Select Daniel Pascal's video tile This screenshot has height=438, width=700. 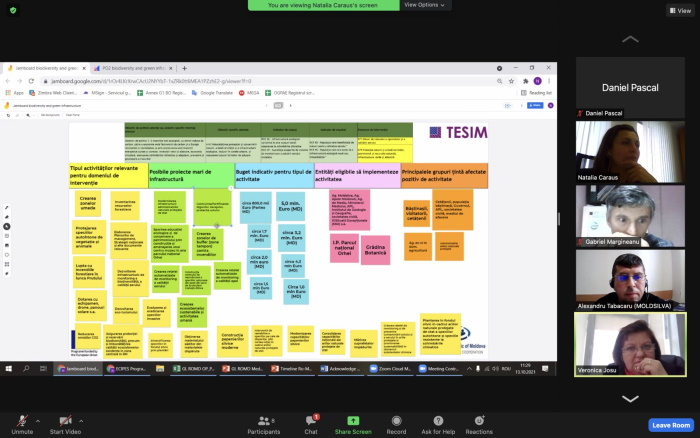[630, 88]
